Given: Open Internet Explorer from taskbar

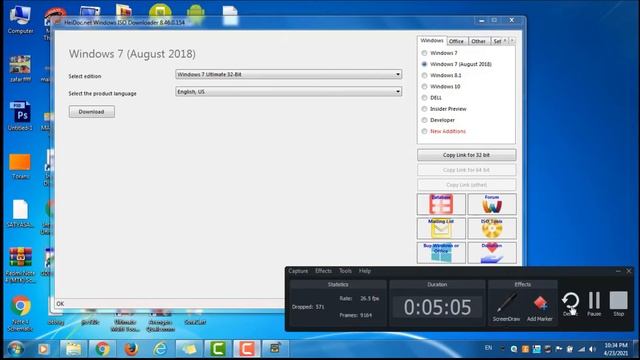Looking at the screenshot, I should pyautogui.click(x=160, y=349).
